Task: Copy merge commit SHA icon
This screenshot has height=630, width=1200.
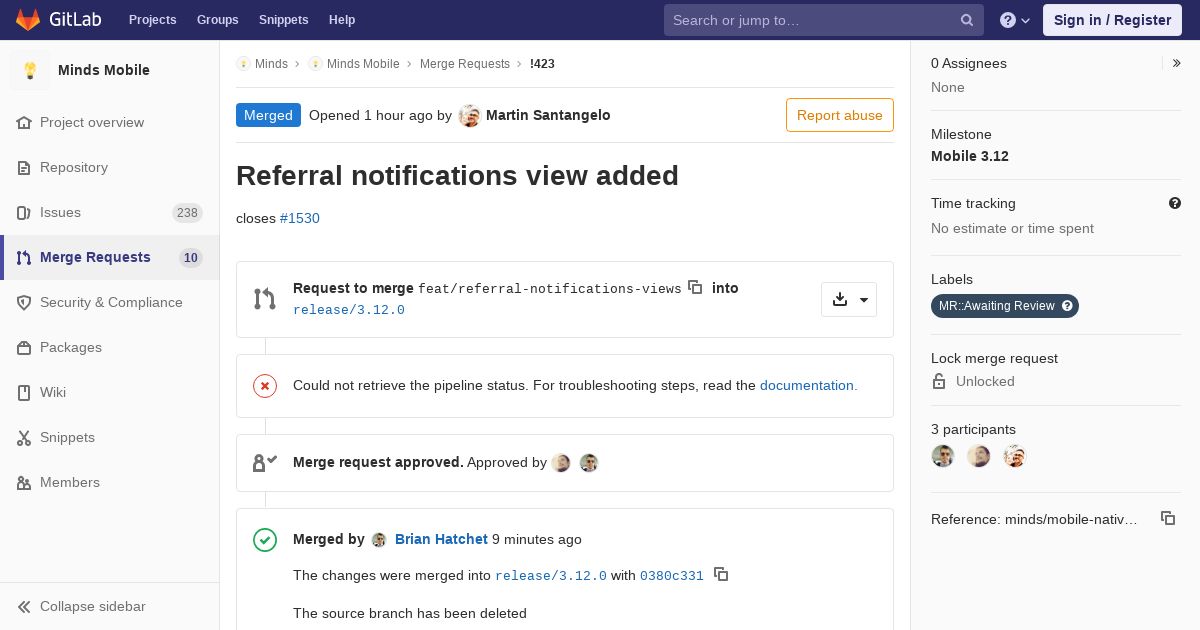Action: 721,574
